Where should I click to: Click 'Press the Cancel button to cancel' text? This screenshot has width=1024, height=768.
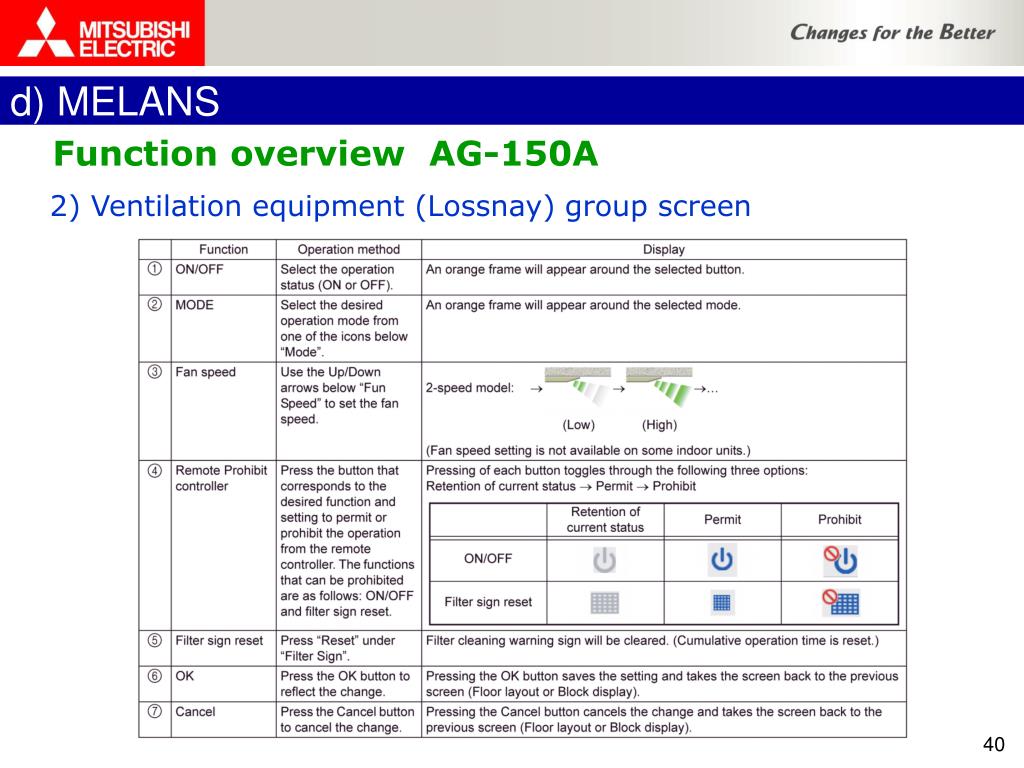pos(347,720)
